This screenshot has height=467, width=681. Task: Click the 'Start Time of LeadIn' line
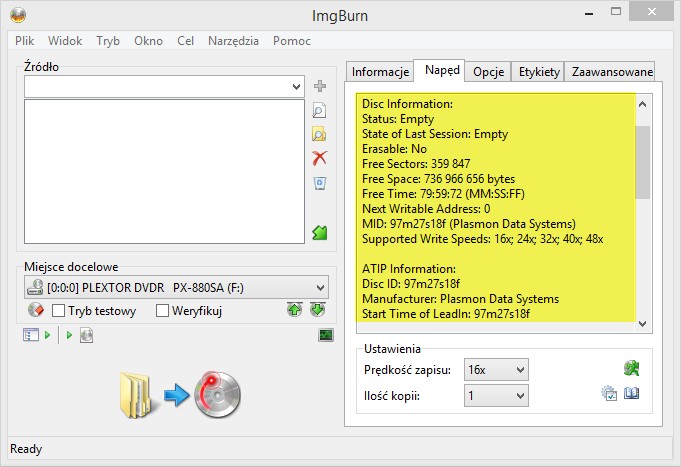(x=446, y=314)
